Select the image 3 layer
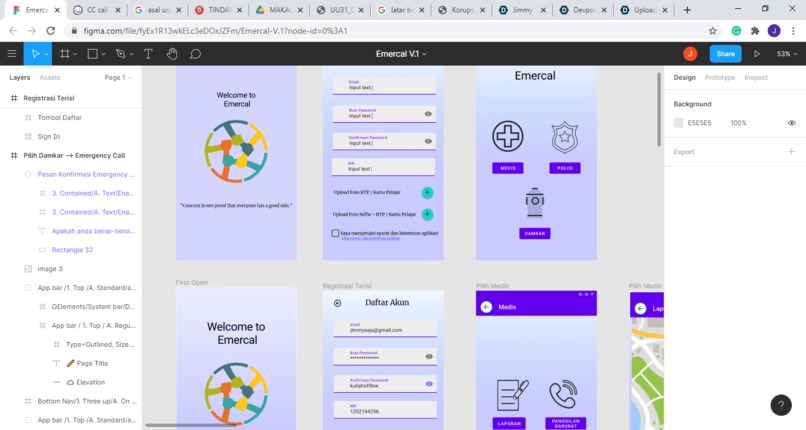 [50, 269]
